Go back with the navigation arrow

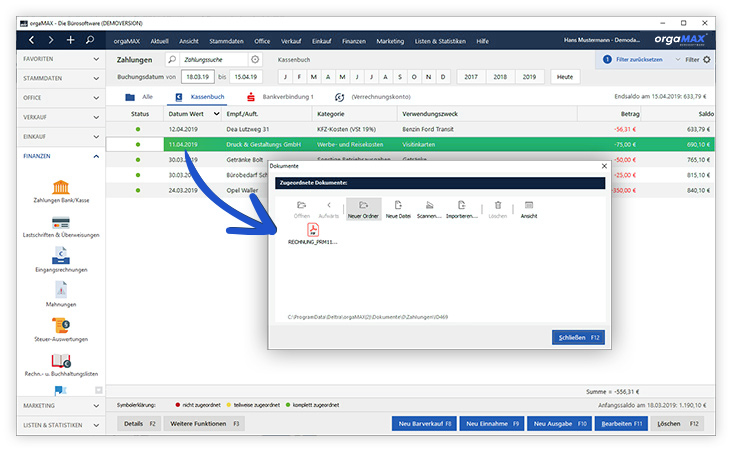click(x=31, y=40)
